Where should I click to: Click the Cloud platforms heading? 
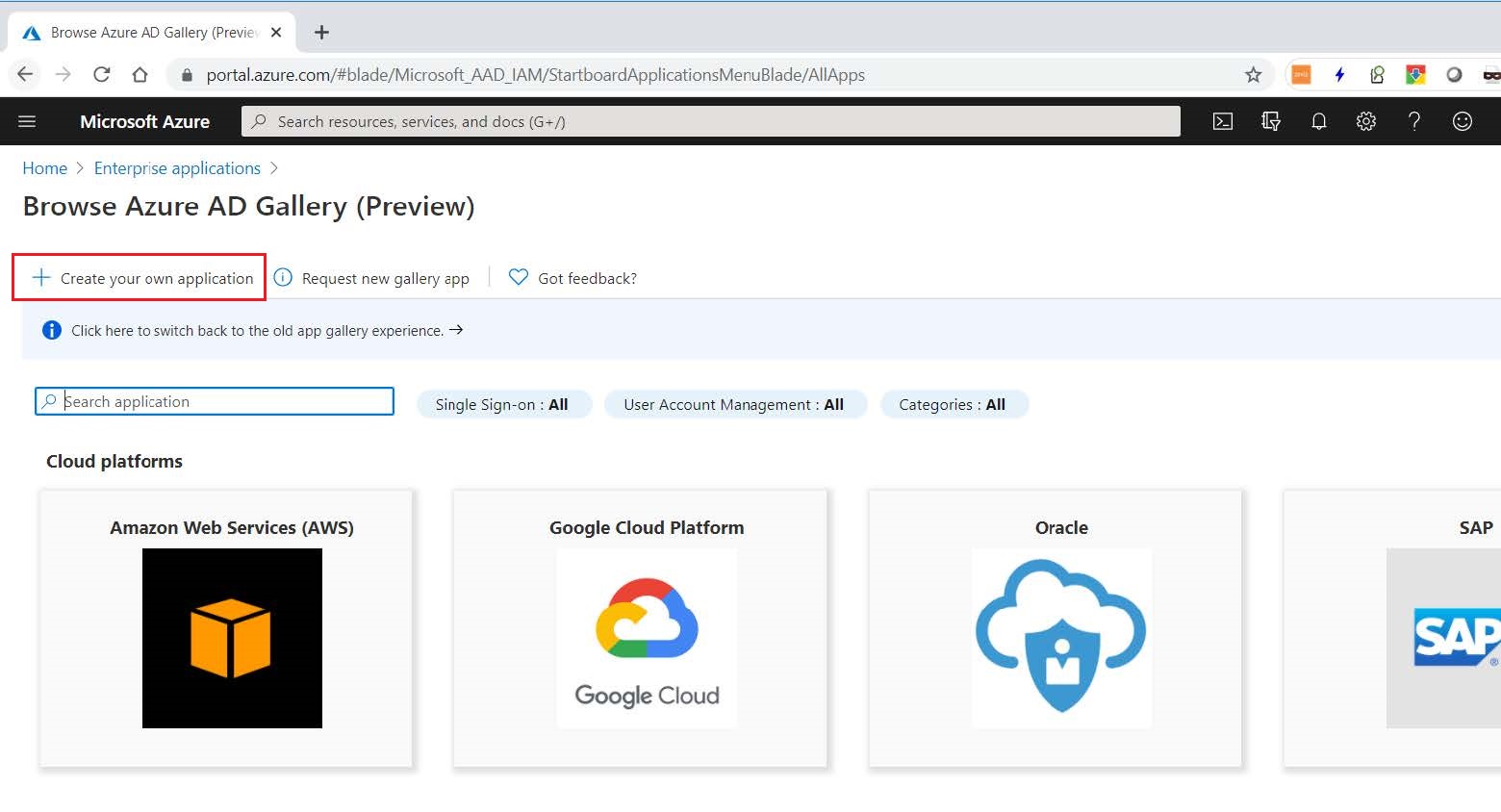(114, 461)
